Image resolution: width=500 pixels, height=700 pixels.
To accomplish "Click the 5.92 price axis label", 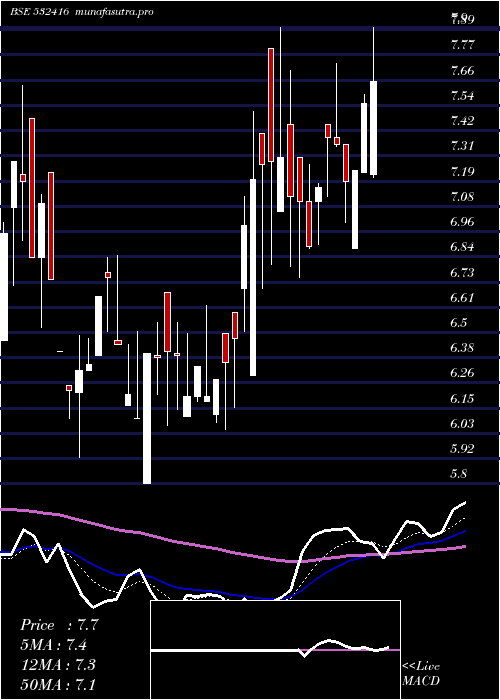I will pos(462,449).
